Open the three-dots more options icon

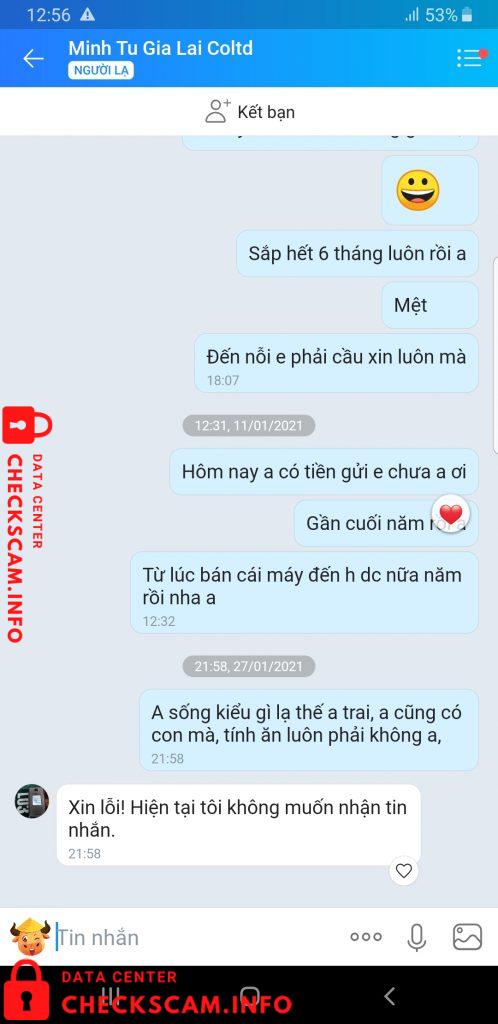coord(366,936)
